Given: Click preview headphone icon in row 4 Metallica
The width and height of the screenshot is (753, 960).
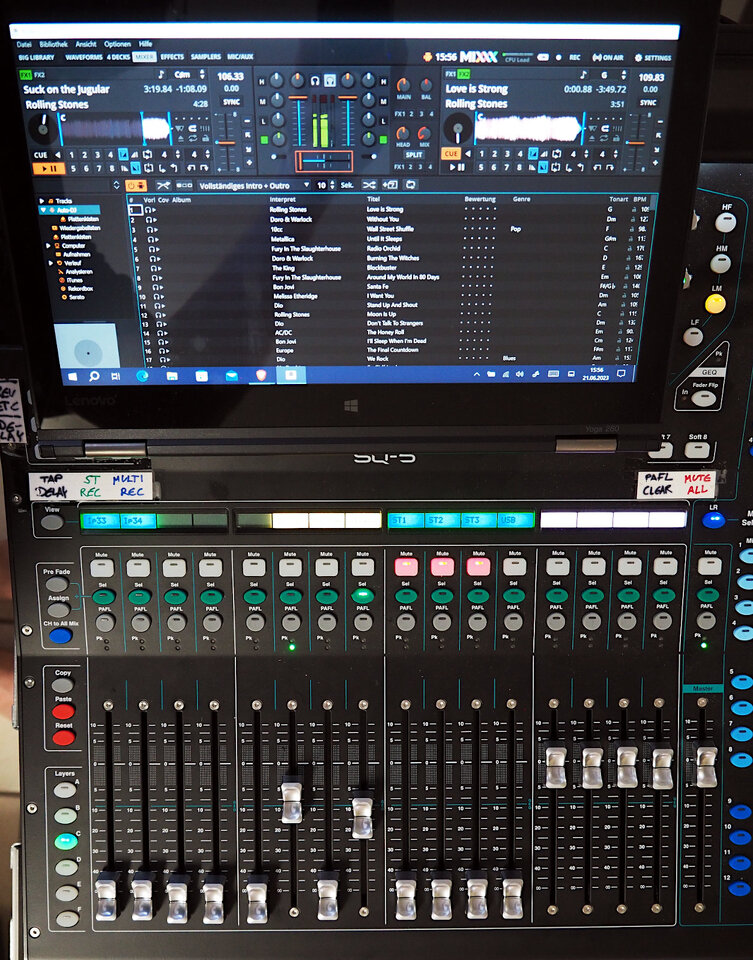Looking at the screenshot, I should (x=151, y=239).
